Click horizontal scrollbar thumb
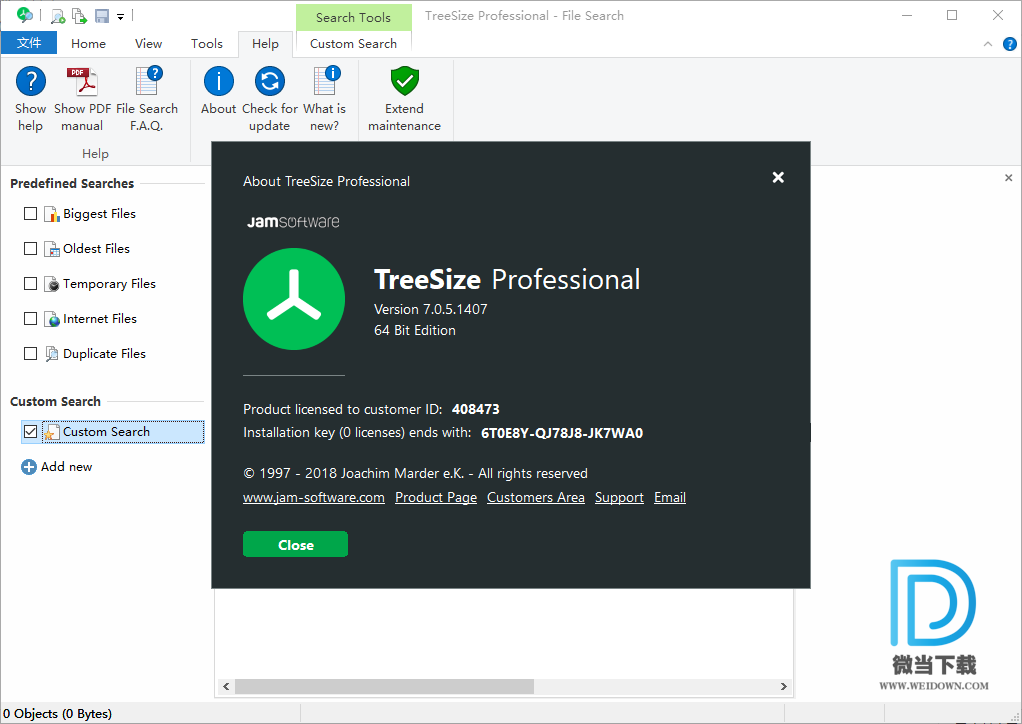Viewport: 1022px width, 724px height. (x=385, y=686)
